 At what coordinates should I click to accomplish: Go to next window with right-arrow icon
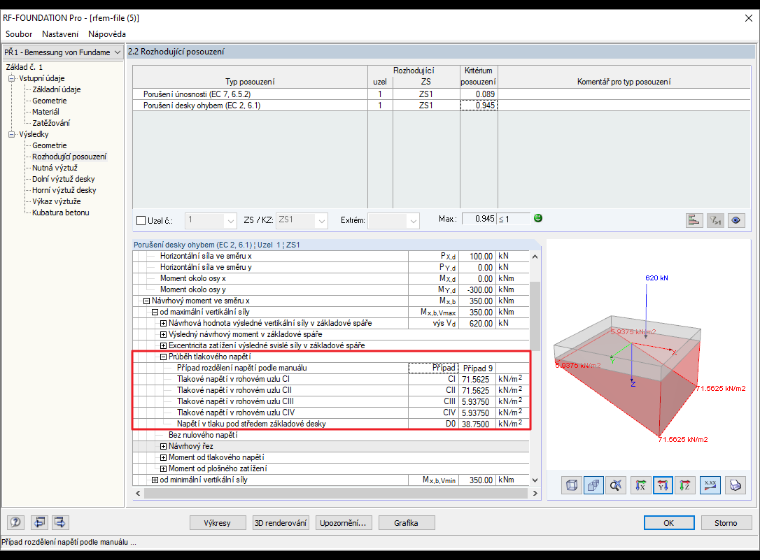click(x=60, y=522)
